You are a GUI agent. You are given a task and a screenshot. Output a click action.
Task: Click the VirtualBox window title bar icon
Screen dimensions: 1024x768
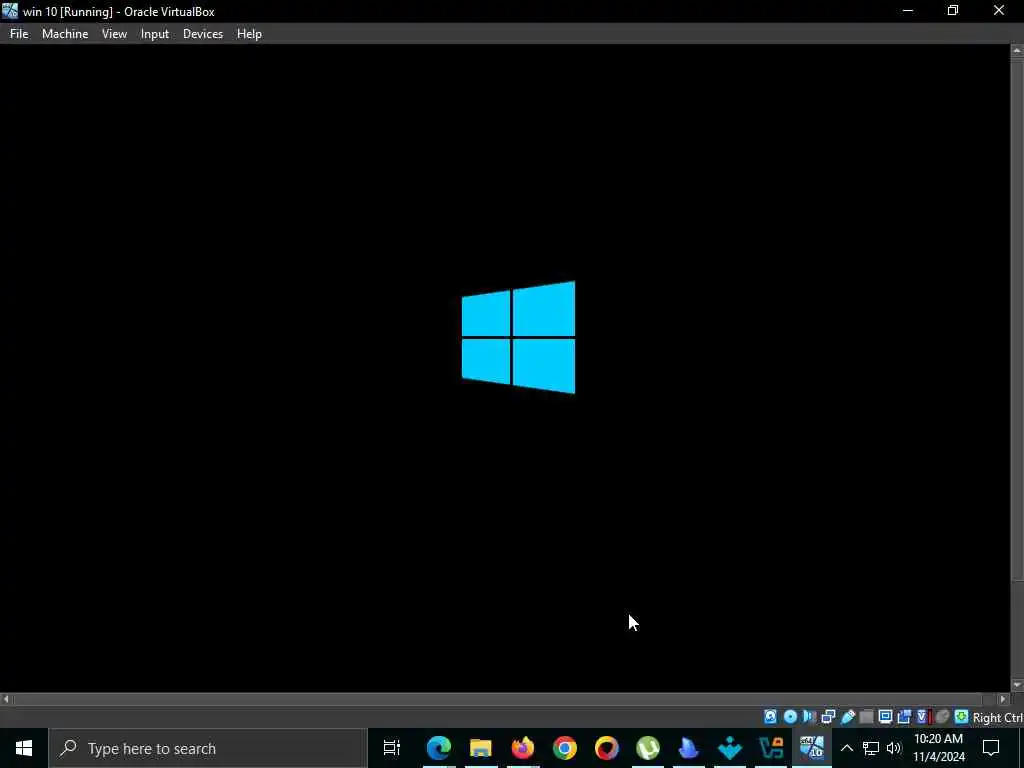point(10,11)
